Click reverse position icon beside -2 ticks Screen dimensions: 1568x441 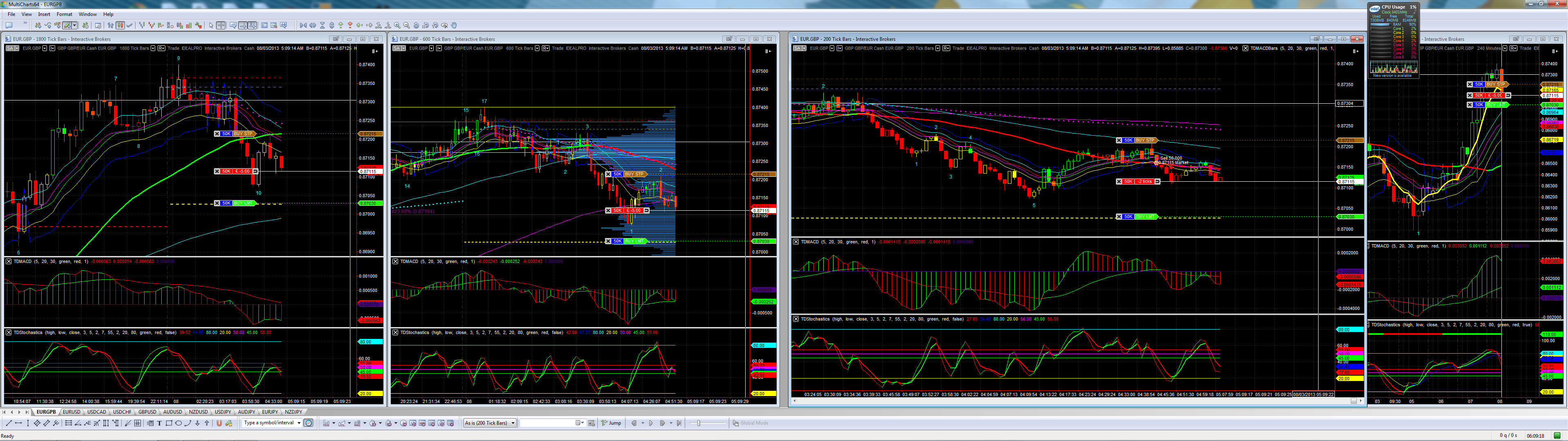click(1157, 182)
